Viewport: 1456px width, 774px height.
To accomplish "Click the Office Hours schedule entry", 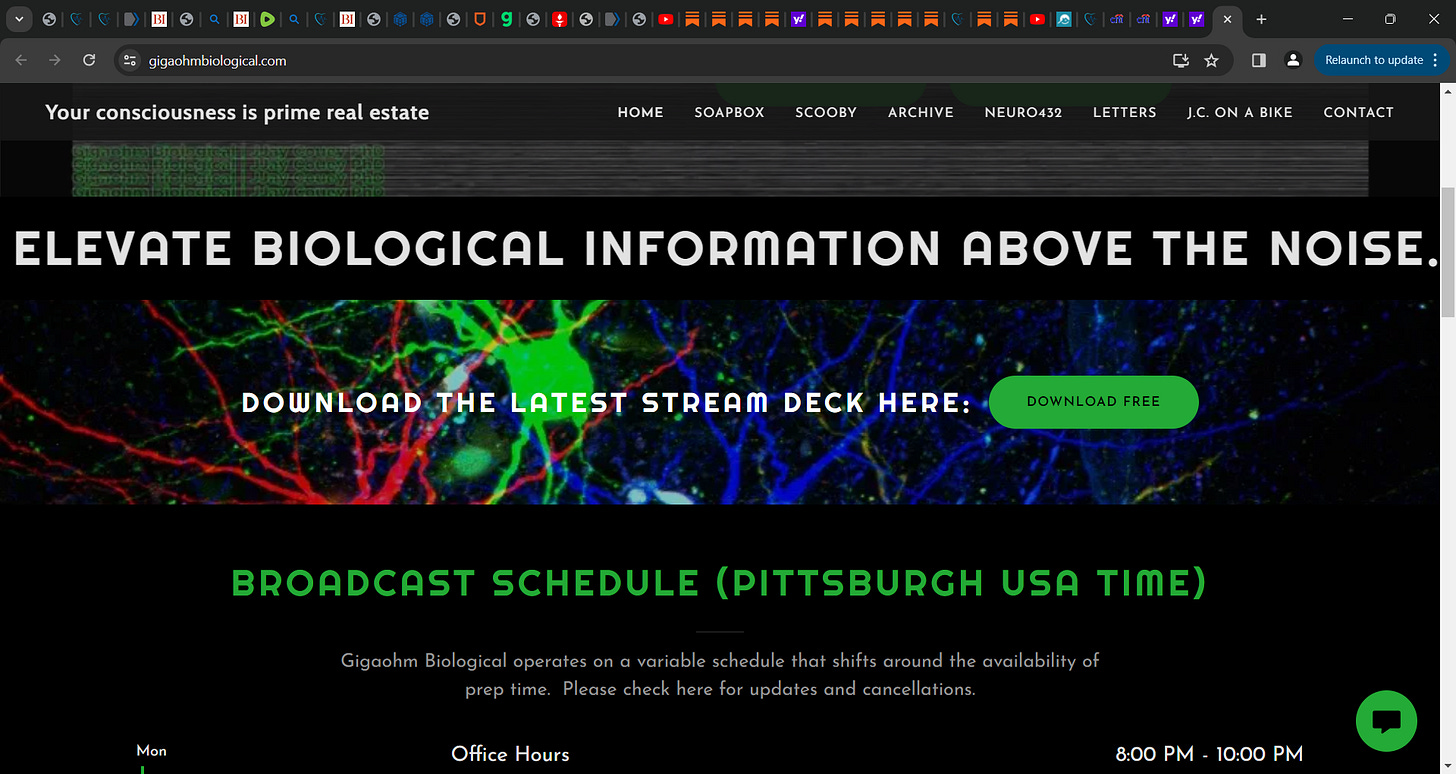I will pos(510,754).
